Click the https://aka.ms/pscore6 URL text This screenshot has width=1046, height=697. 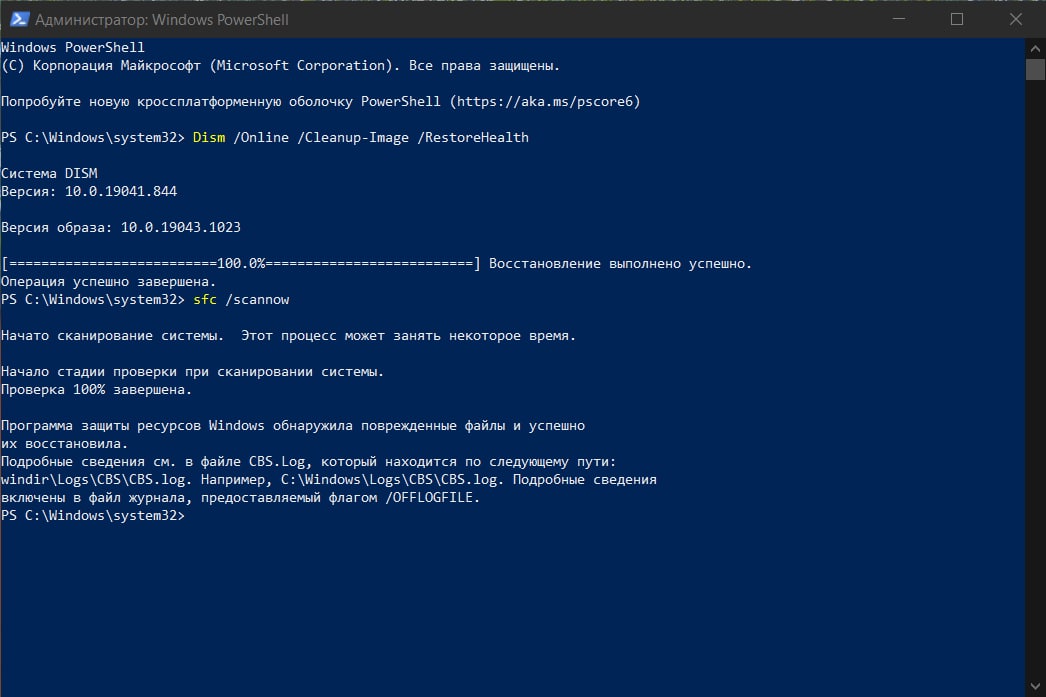click(544, 101)
